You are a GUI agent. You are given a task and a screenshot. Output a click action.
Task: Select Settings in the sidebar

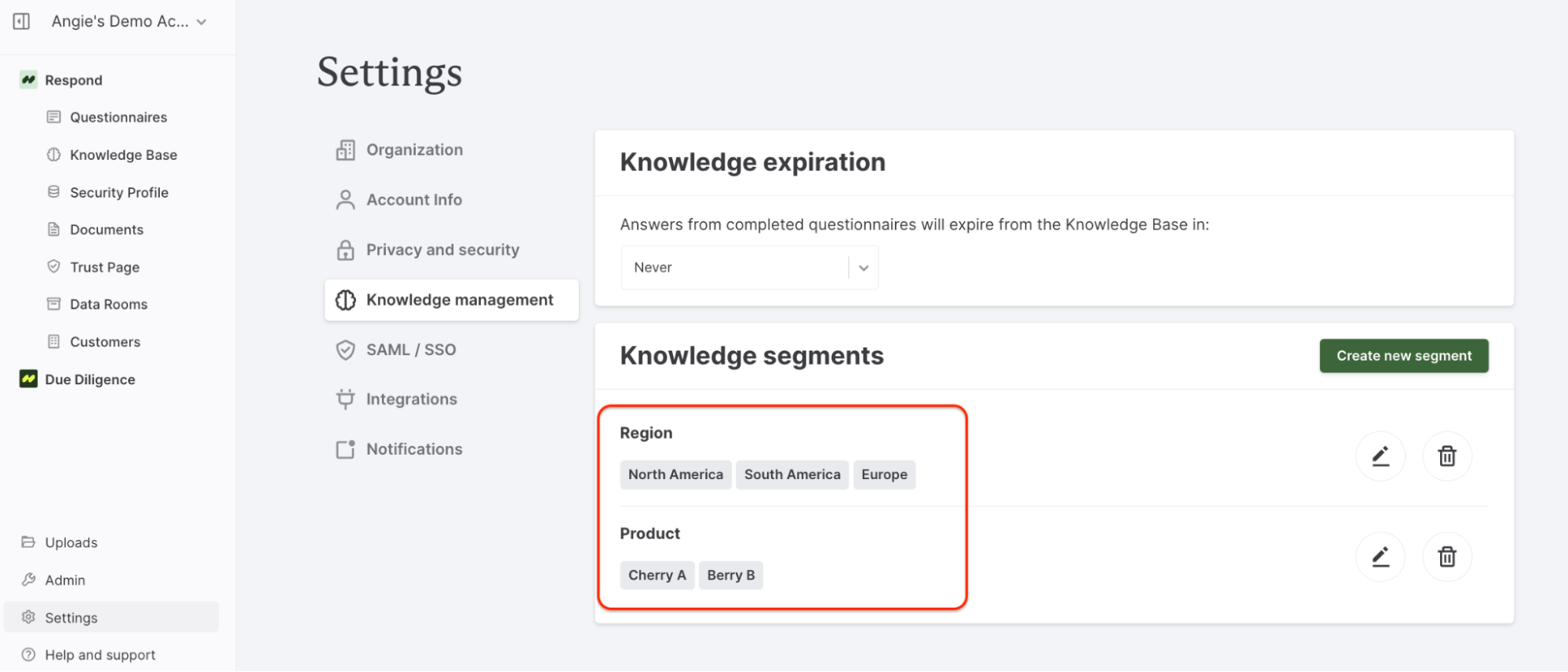[x=111, y=617]
